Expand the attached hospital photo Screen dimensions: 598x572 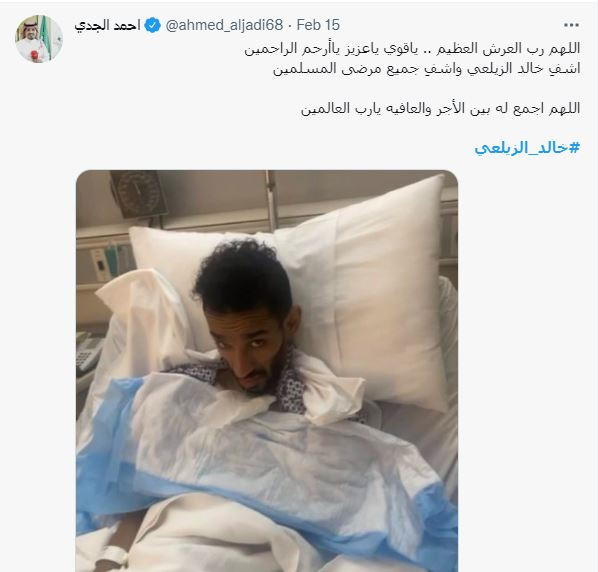pyautogui.click(x=267, y=371)
